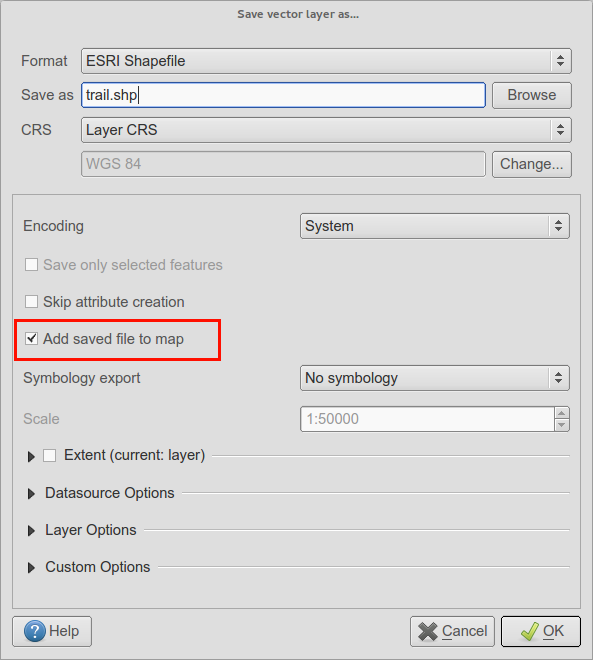Viewport: 593px width, 660px height.
Task: Enable Skip attribute creation checkbox
Action: [32, 302]
